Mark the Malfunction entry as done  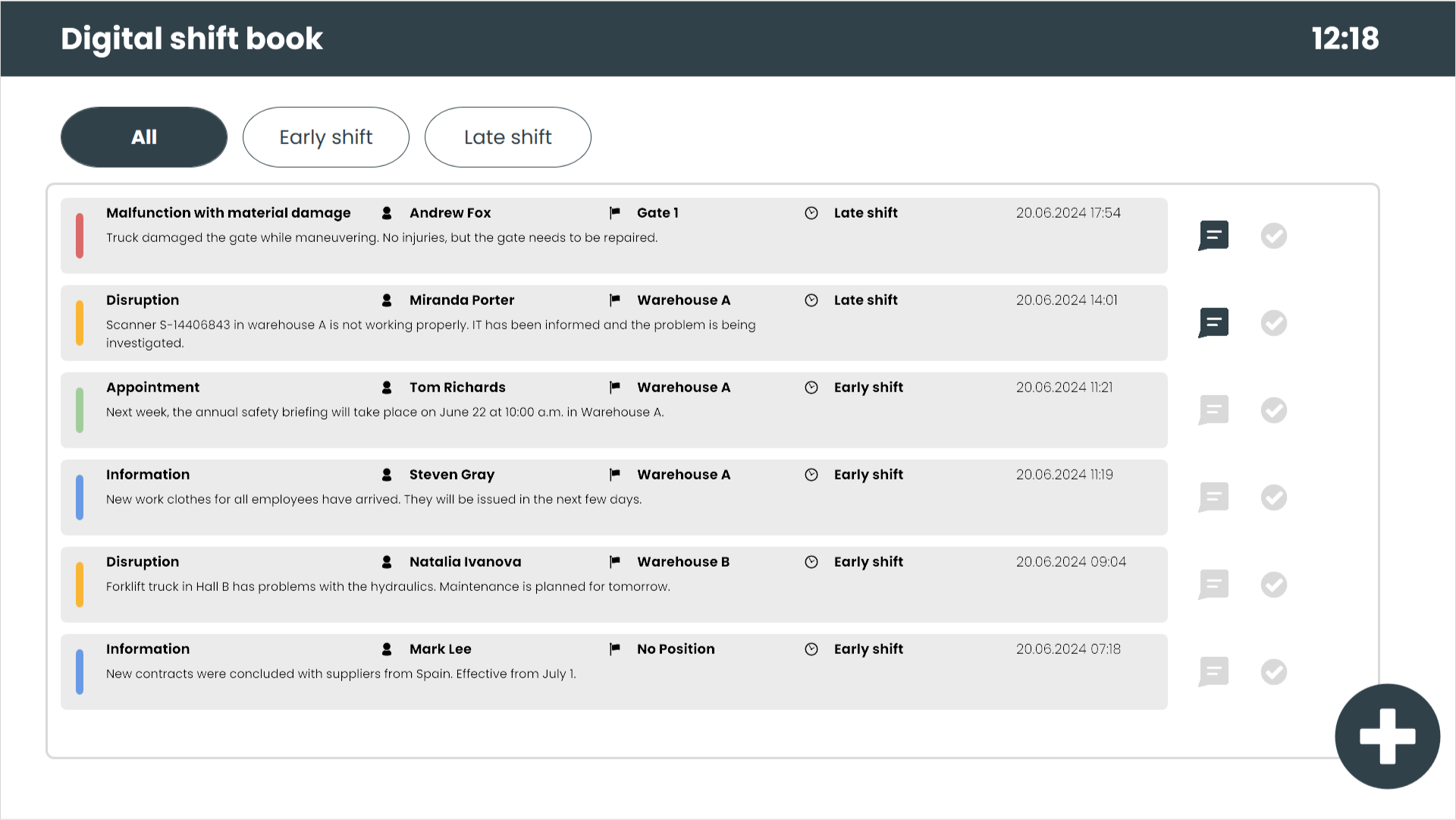coord(1274,235)
